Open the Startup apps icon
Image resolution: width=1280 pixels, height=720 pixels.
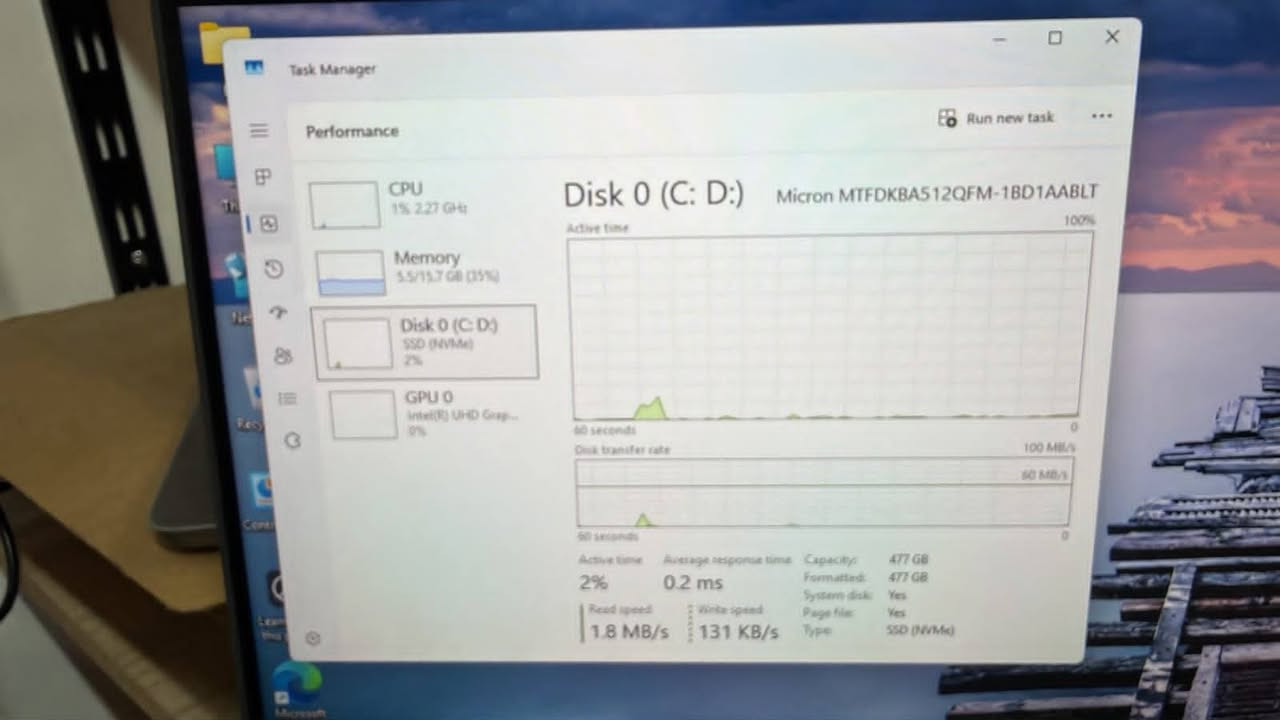(279, 312)
